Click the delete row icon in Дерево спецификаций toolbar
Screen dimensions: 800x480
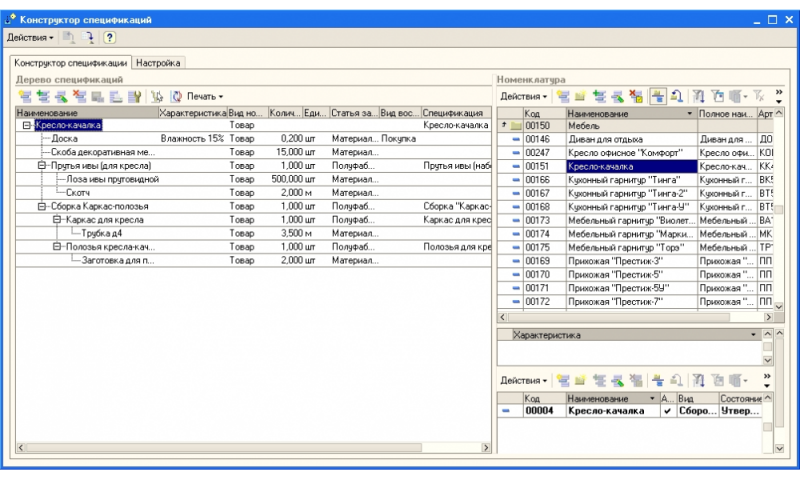(x=80, y=97)
